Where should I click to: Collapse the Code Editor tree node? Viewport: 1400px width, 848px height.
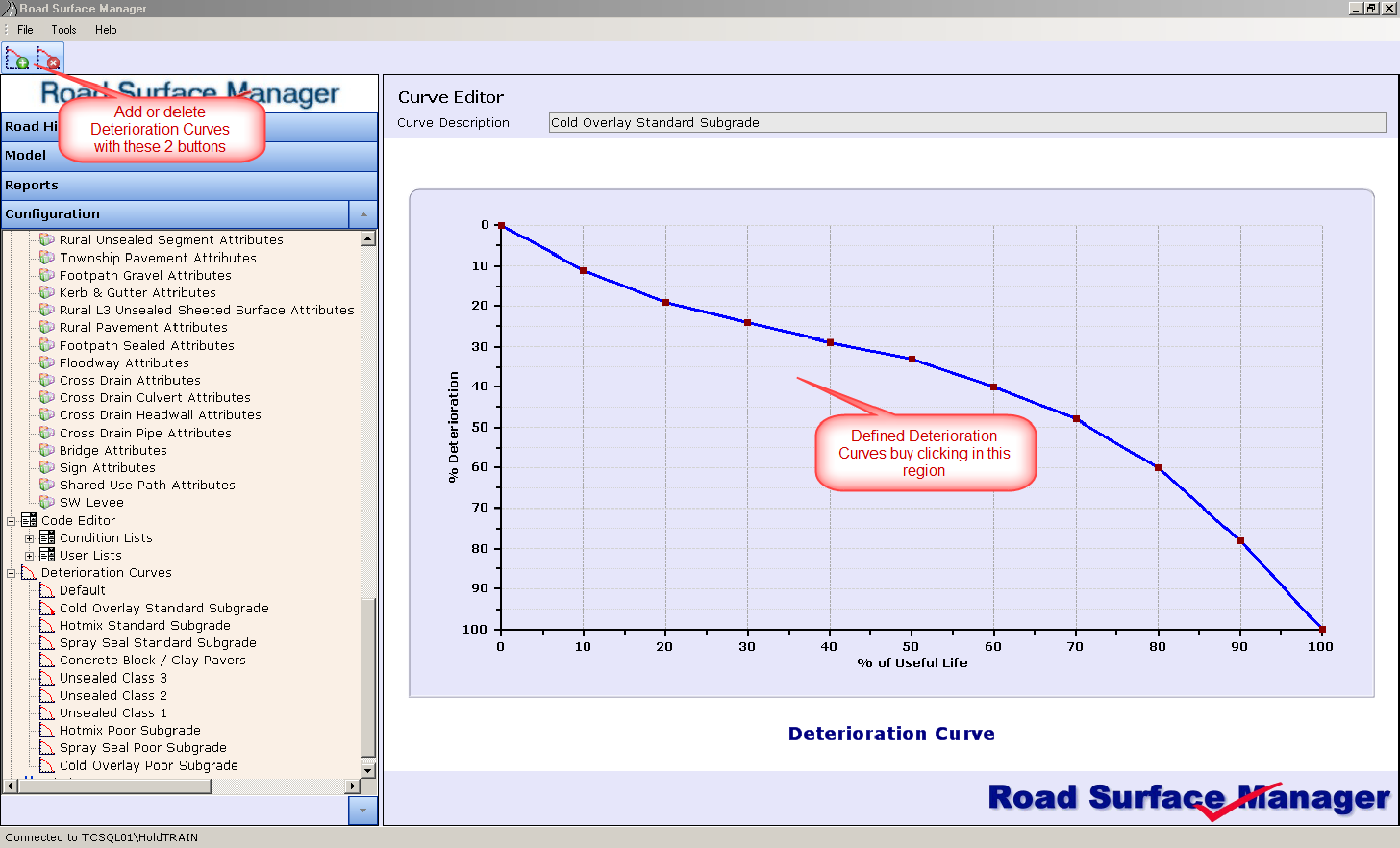point(12,521)
